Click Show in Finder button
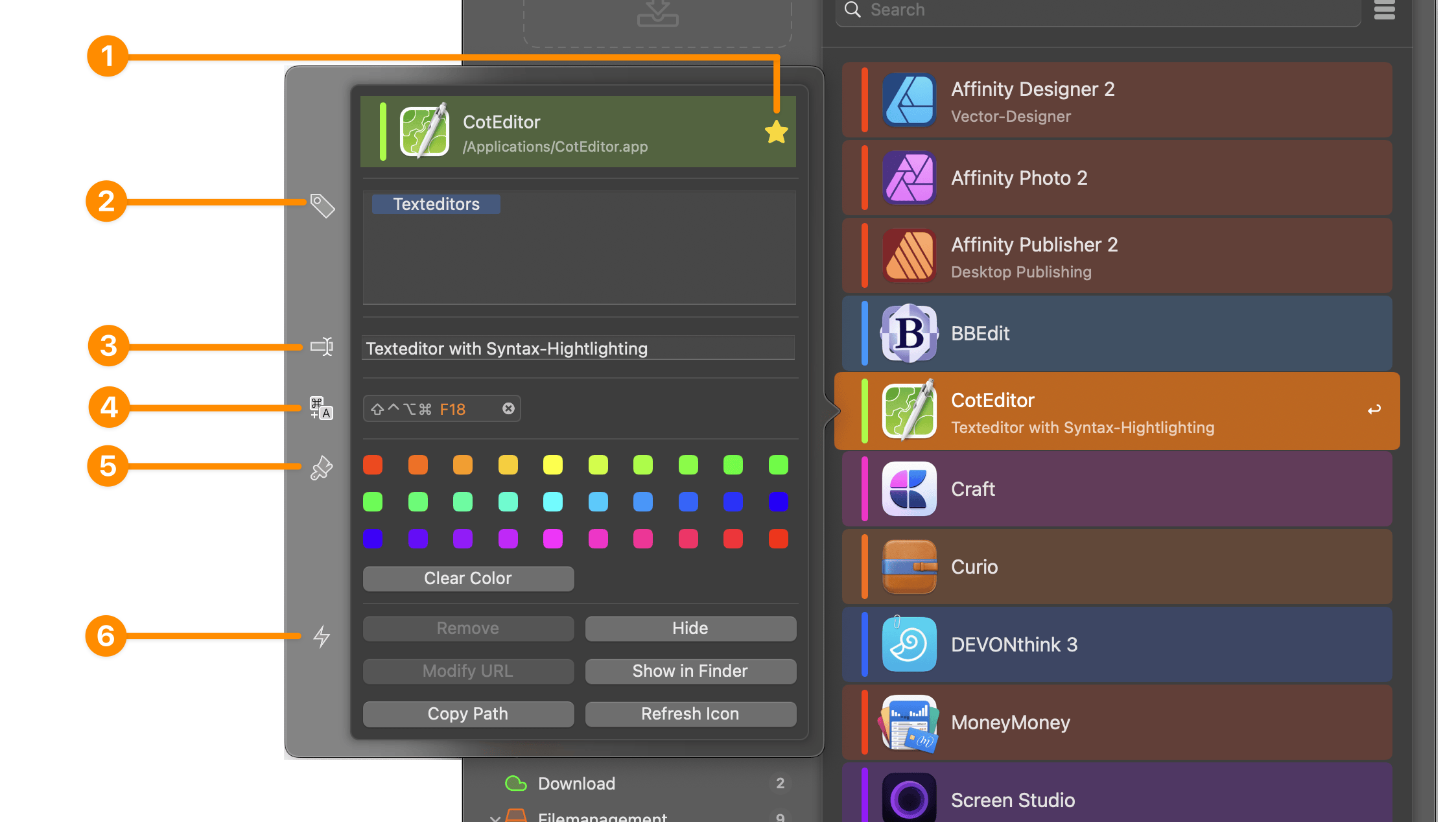 tap(690, 671)
